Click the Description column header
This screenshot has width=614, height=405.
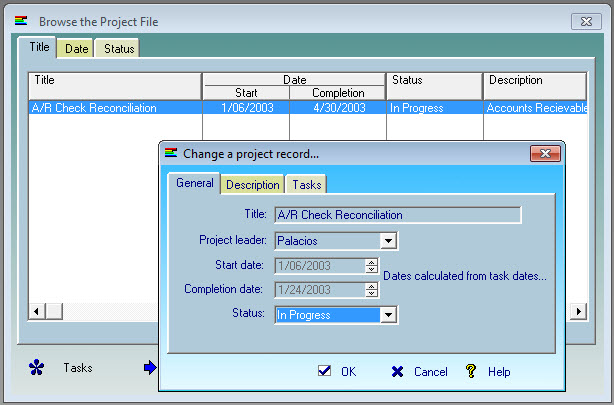[534, 80]
